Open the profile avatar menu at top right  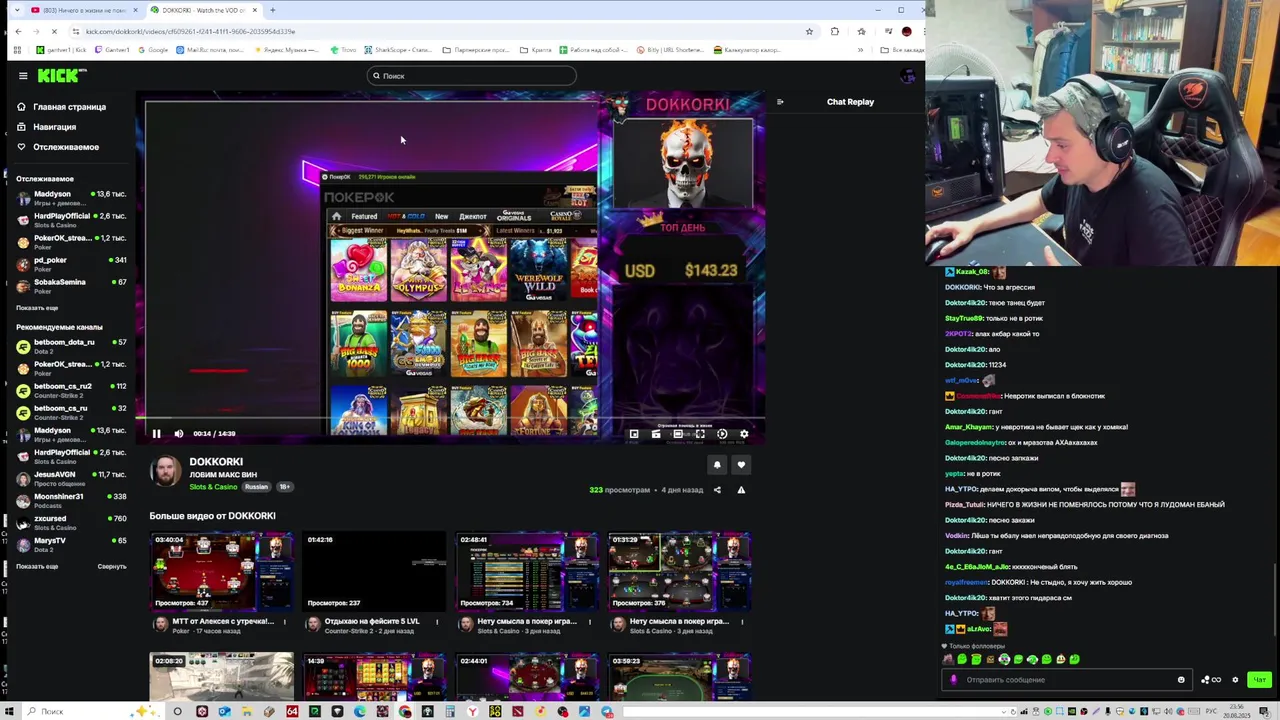(x=907, y=76)
